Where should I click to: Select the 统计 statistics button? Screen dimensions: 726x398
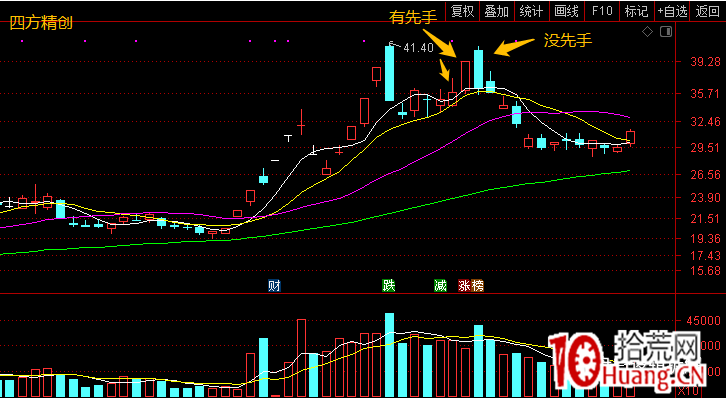point(532,11)
